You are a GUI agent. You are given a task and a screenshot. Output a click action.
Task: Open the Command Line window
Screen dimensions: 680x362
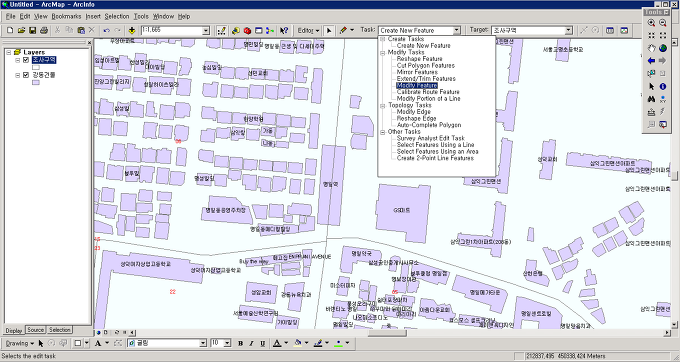258,30
